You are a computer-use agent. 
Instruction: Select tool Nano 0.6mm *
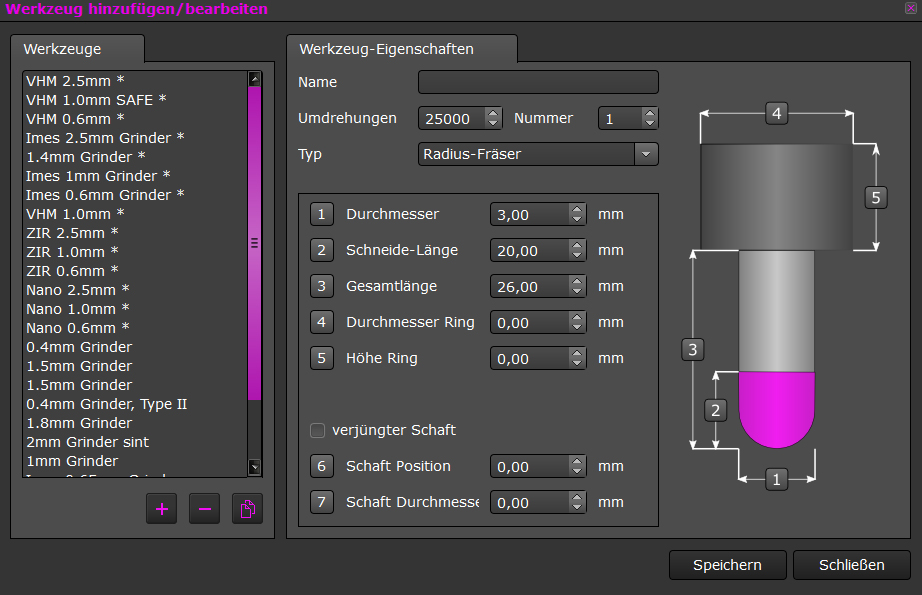[135, 328]
